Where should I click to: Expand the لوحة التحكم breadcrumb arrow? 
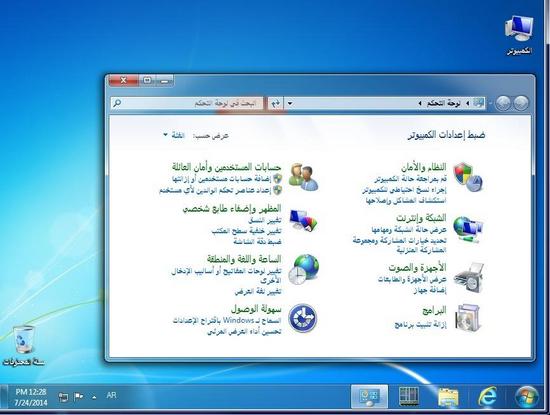click(x=420, y=103)
